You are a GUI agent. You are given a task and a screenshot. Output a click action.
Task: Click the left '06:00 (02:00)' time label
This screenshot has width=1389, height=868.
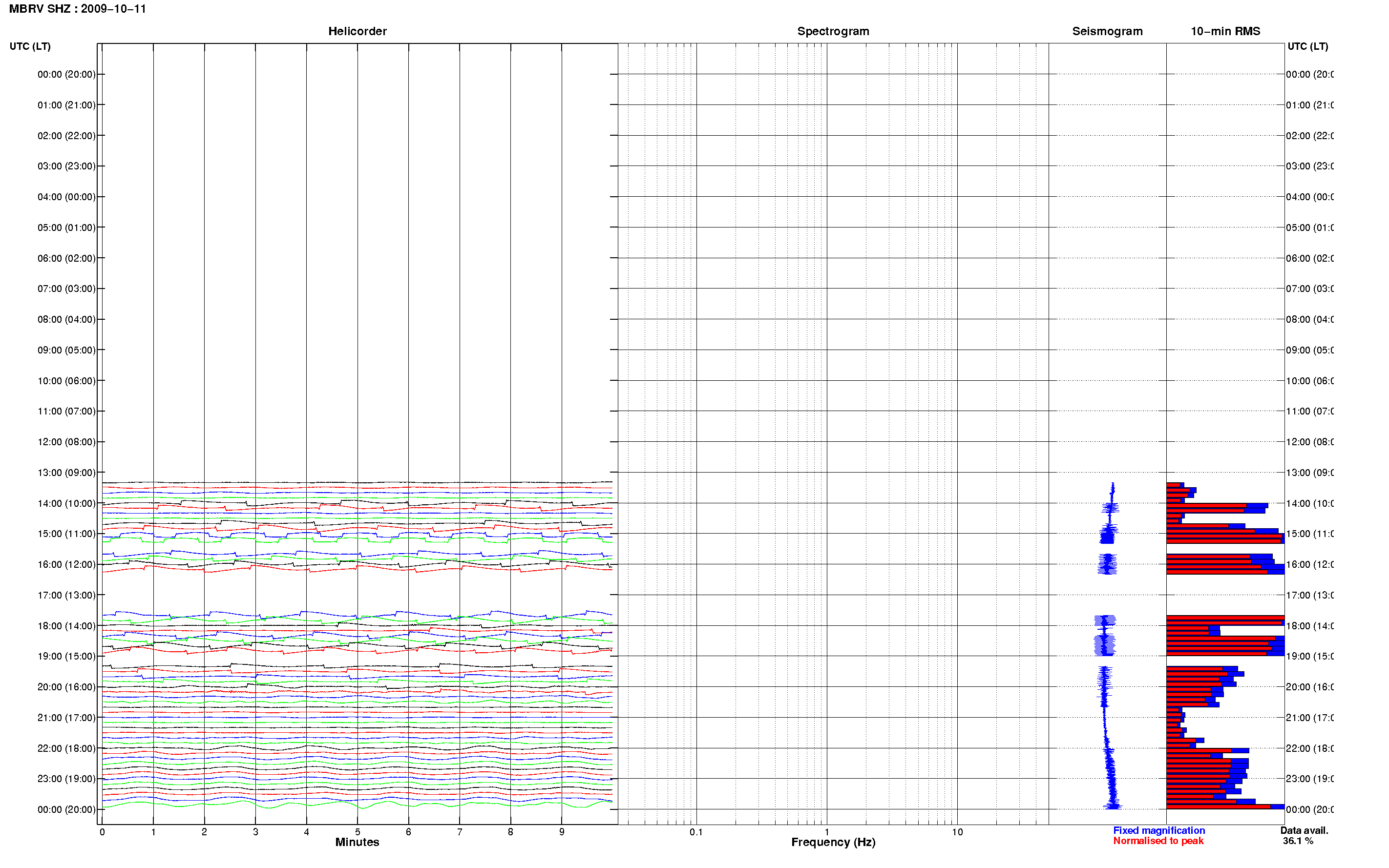[x=66, y=258]
